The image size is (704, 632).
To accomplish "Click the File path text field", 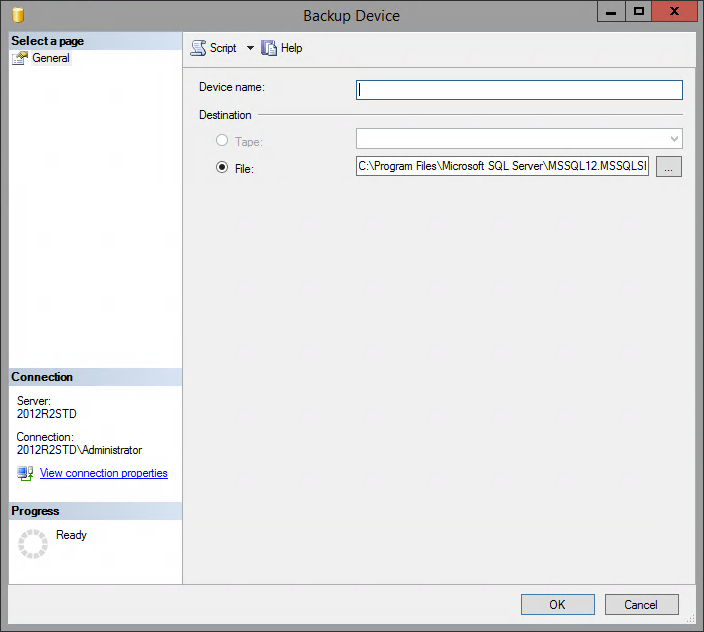I will (502, 167).
